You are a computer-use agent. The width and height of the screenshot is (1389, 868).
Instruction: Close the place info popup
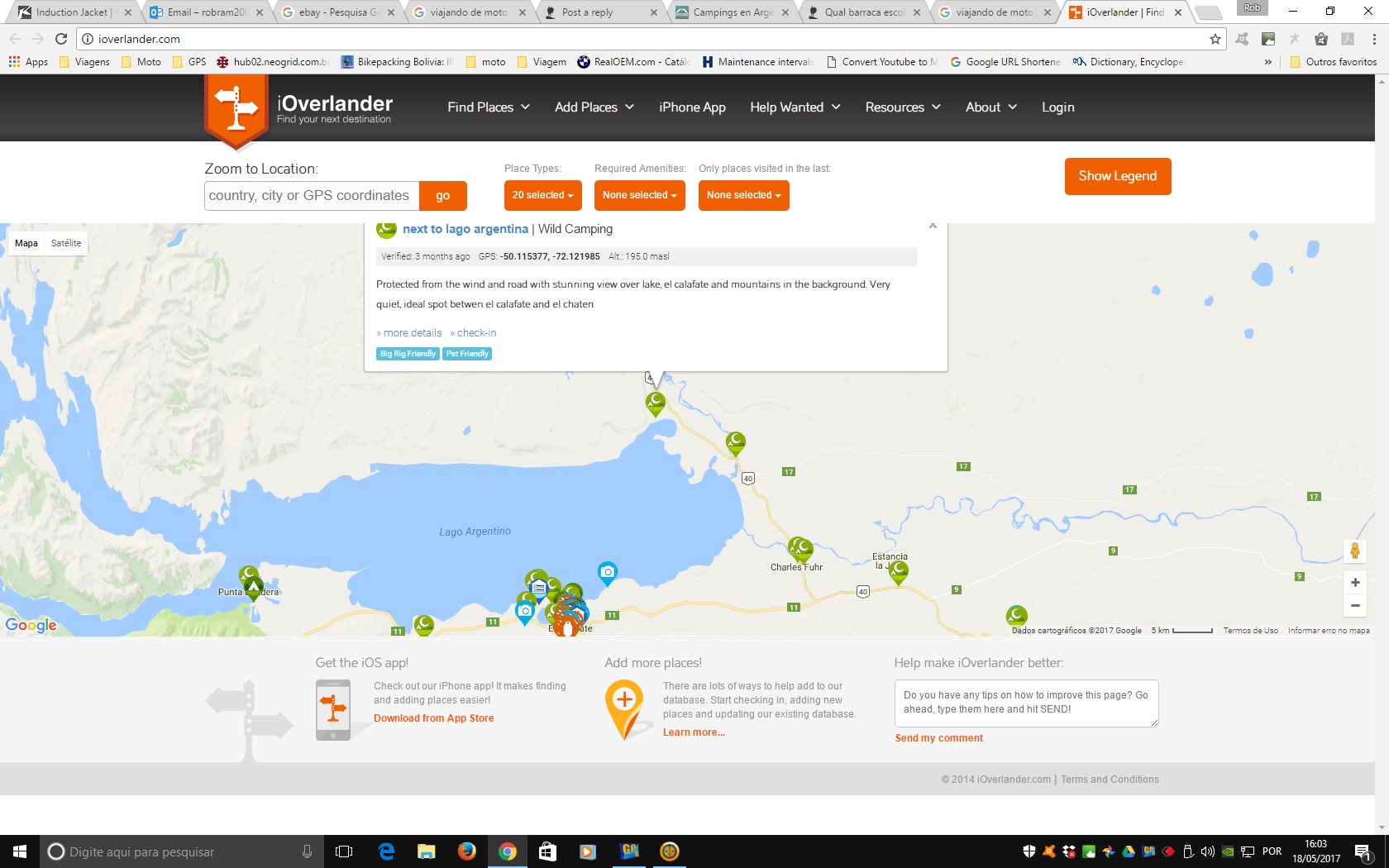coord(933,226)
